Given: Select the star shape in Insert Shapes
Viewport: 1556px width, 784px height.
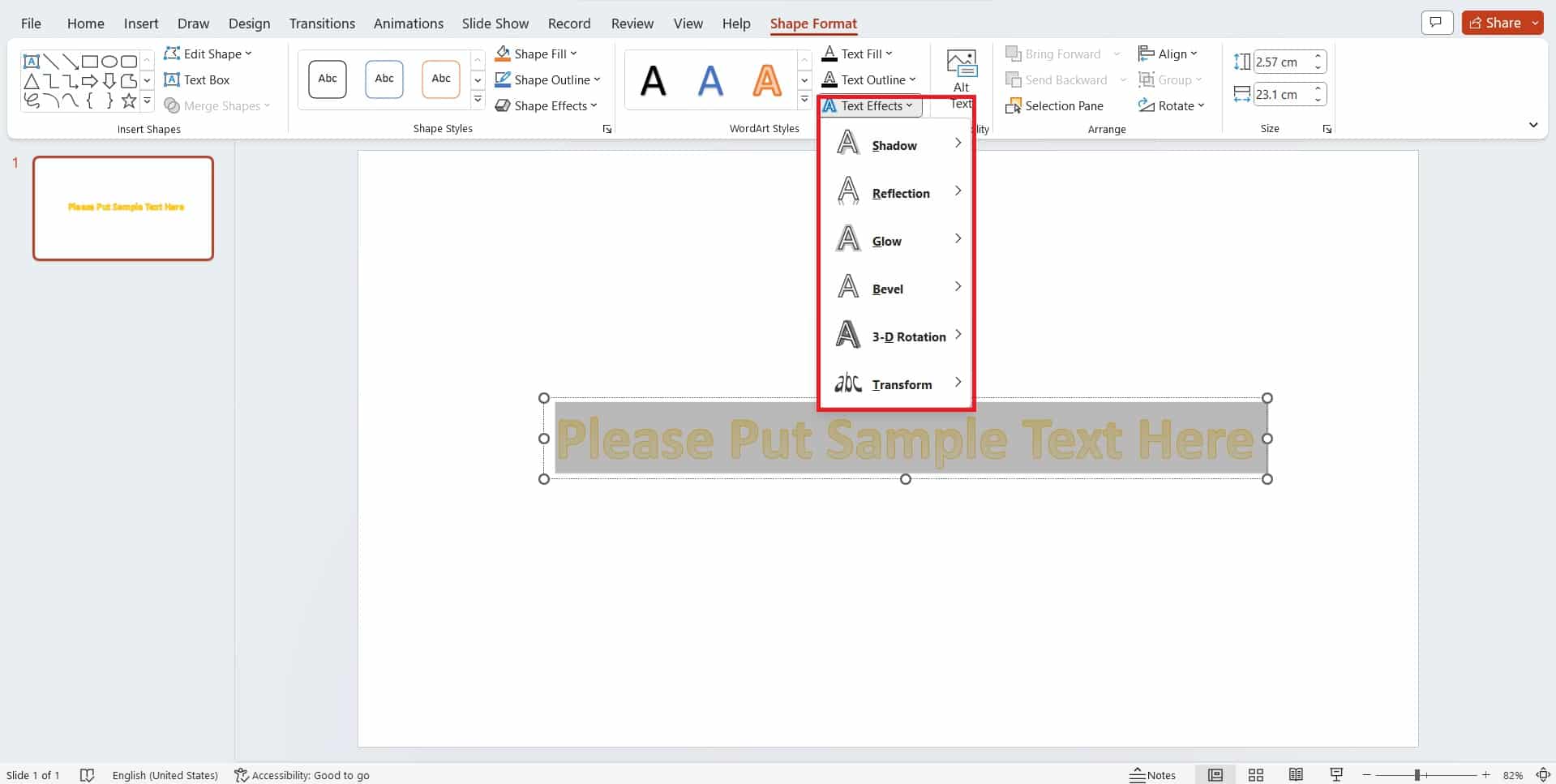Looking at the screenshot, I should tap(128, 100).
